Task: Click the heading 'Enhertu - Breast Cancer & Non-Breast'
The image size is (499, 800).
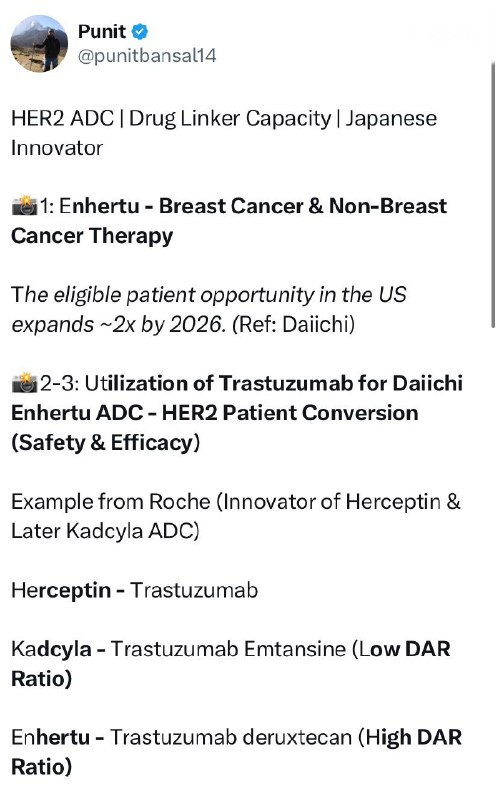Action: tap(253, 206)
